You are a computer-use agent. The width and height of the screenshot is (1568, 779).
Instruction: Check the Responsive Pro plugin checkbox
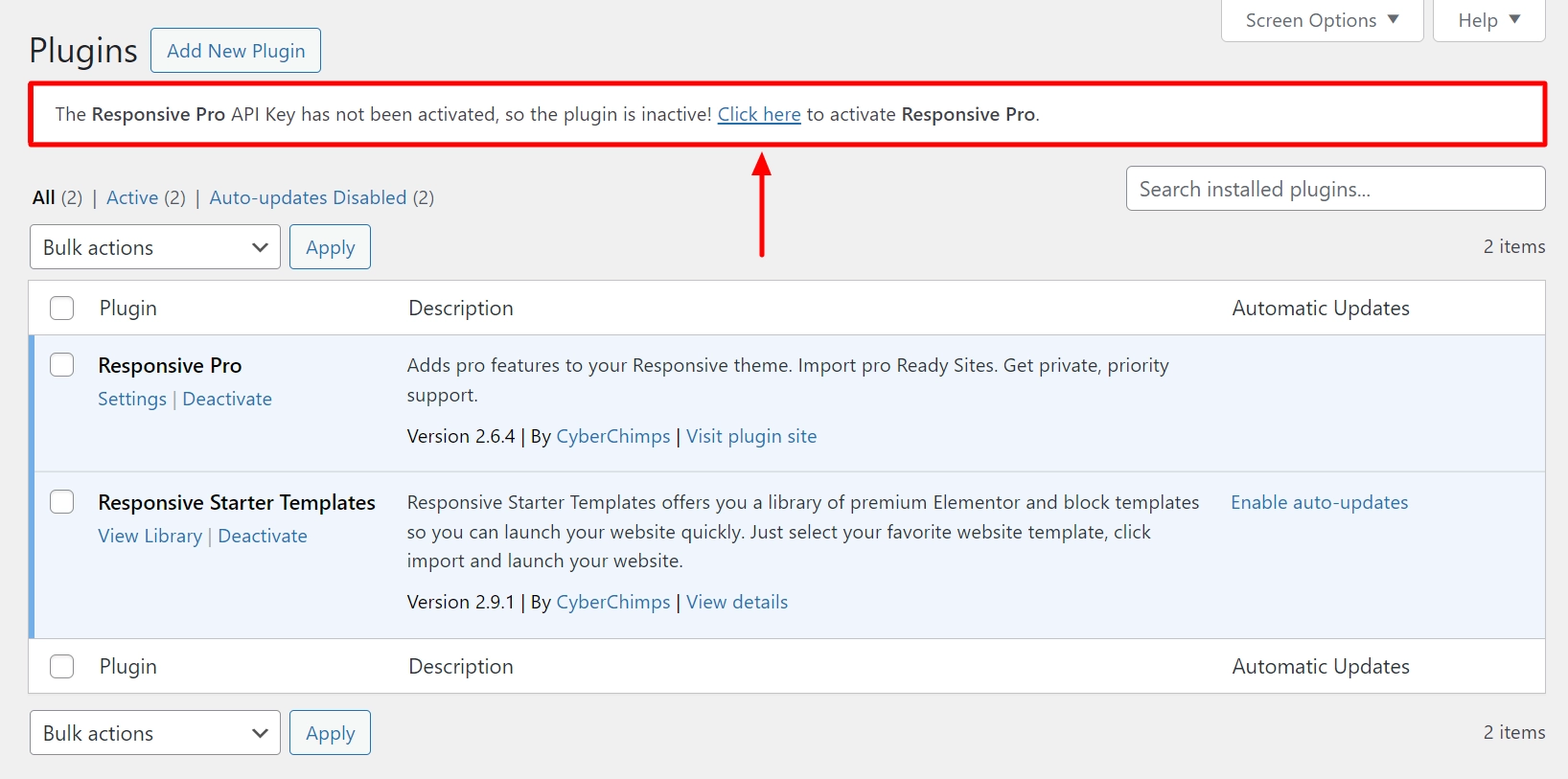(61, 365)
